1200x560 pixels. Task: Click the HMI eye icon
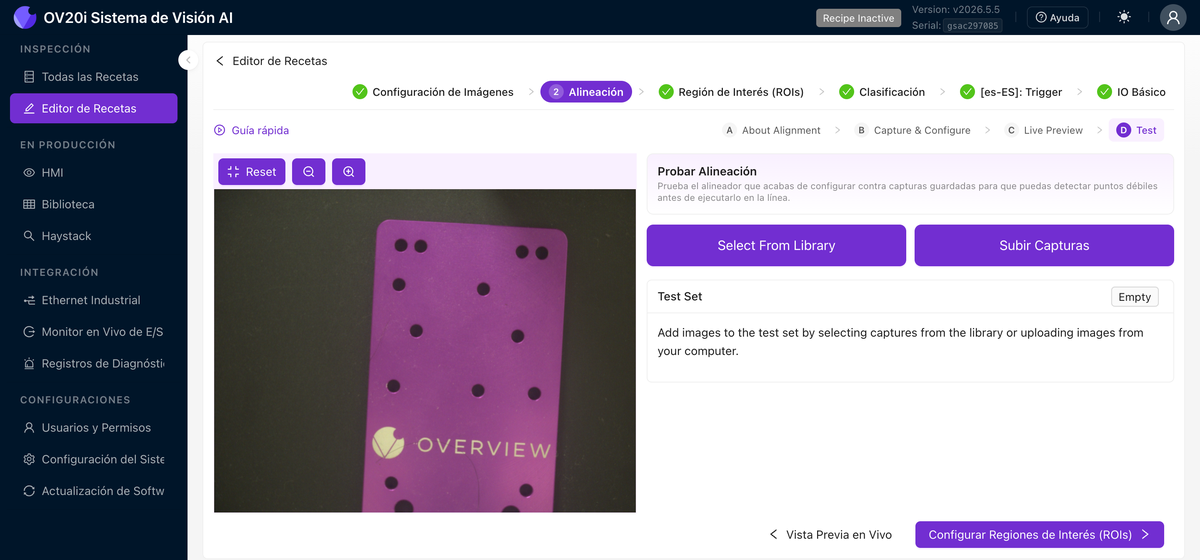29,172
